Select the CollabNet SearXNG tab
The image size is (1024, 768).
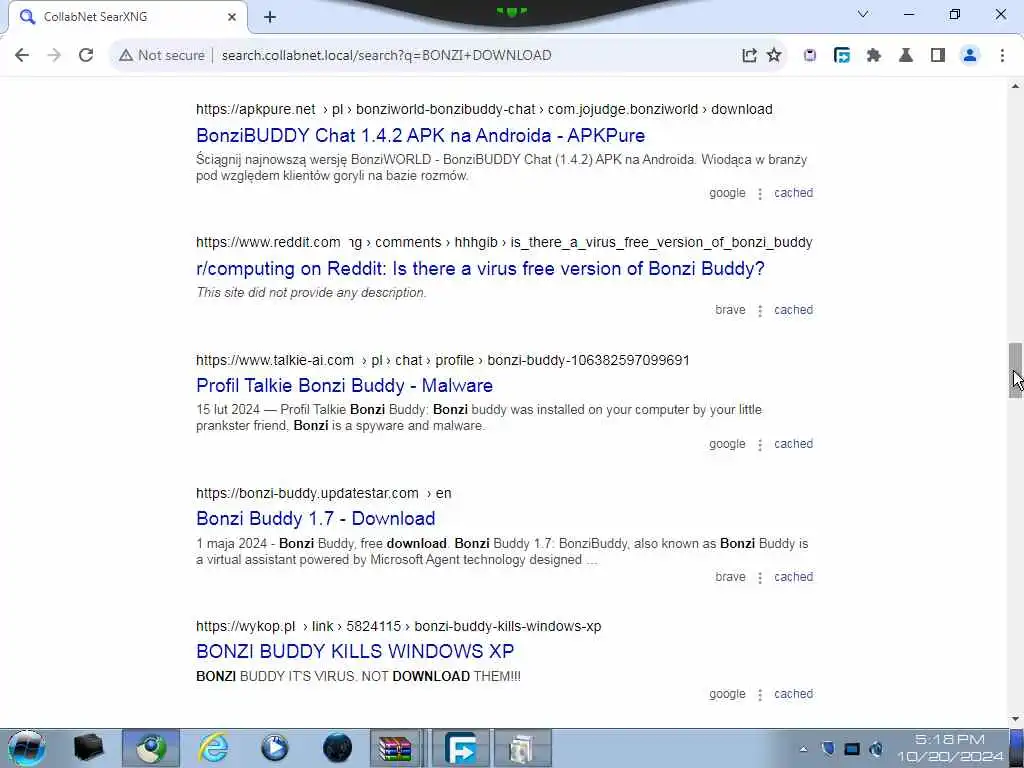coord(127,17)
